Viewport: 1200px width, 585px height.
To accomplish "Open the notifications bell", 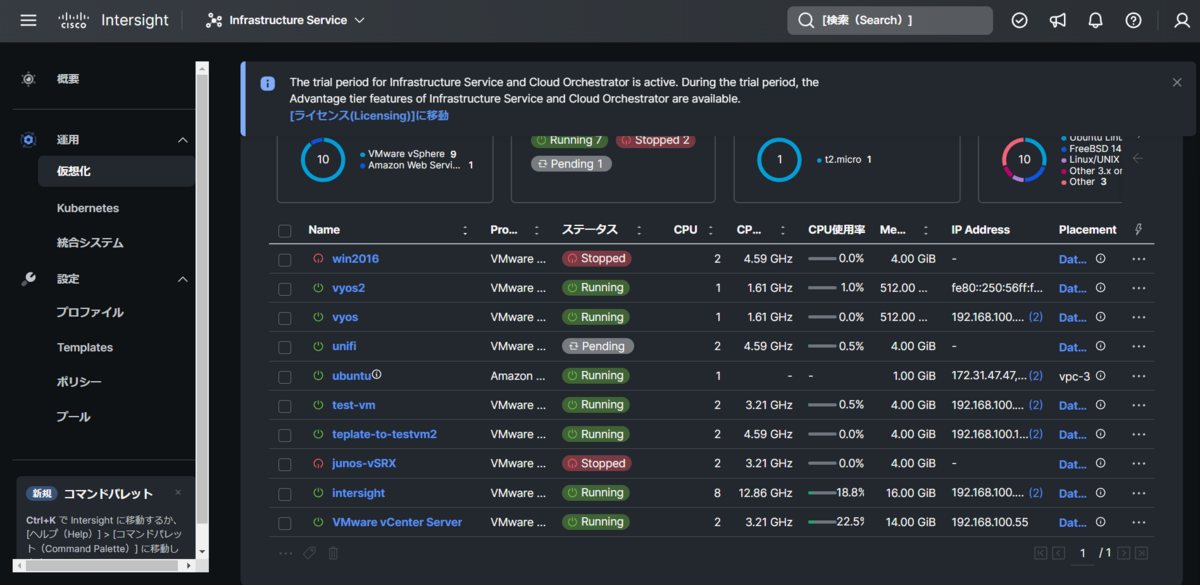I will pos(1095,20).
